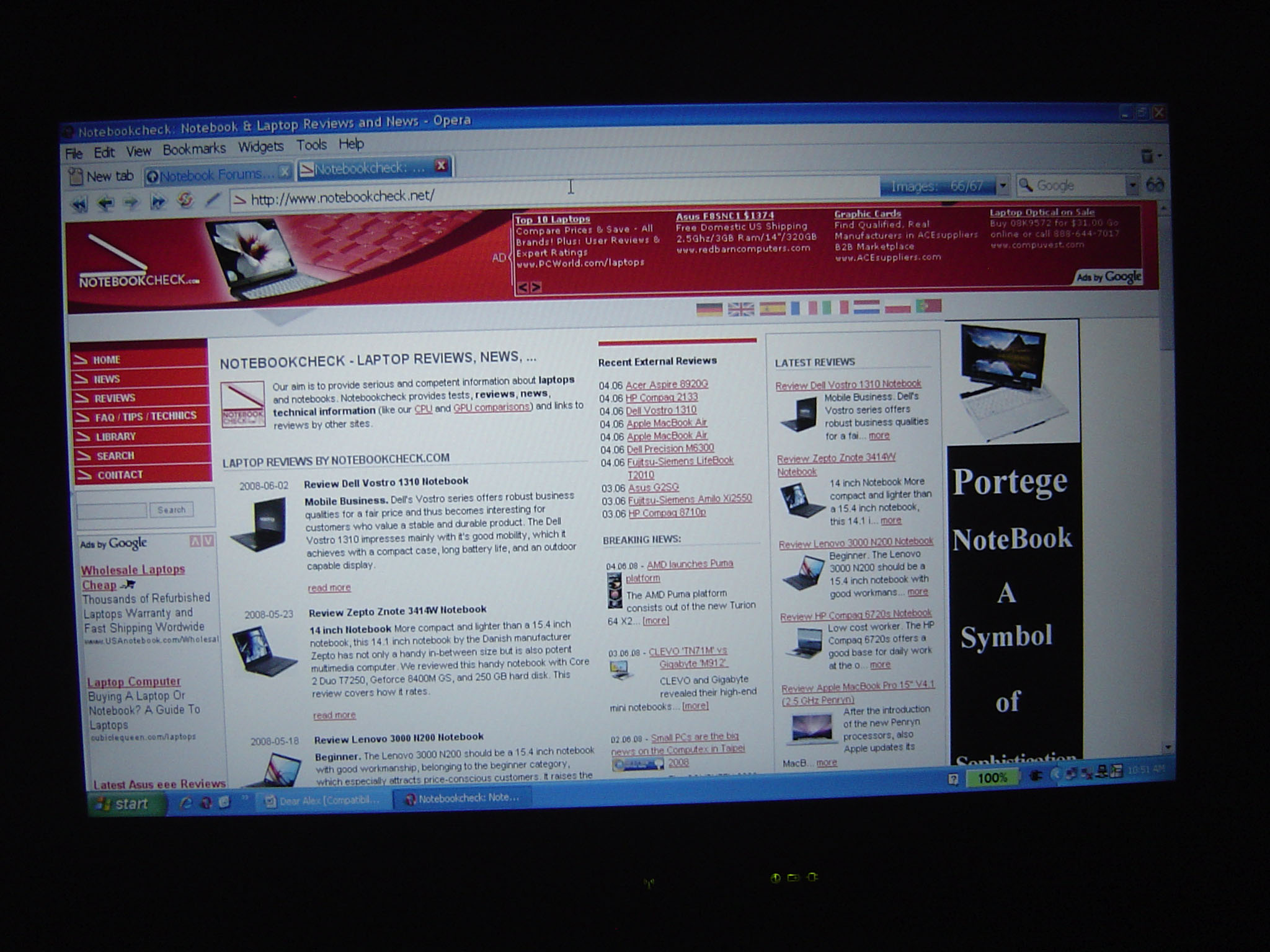The height and width of the screenshot is (952, 1270).
Task: Select the Polish flag language icon
Action: coord(897,306)
